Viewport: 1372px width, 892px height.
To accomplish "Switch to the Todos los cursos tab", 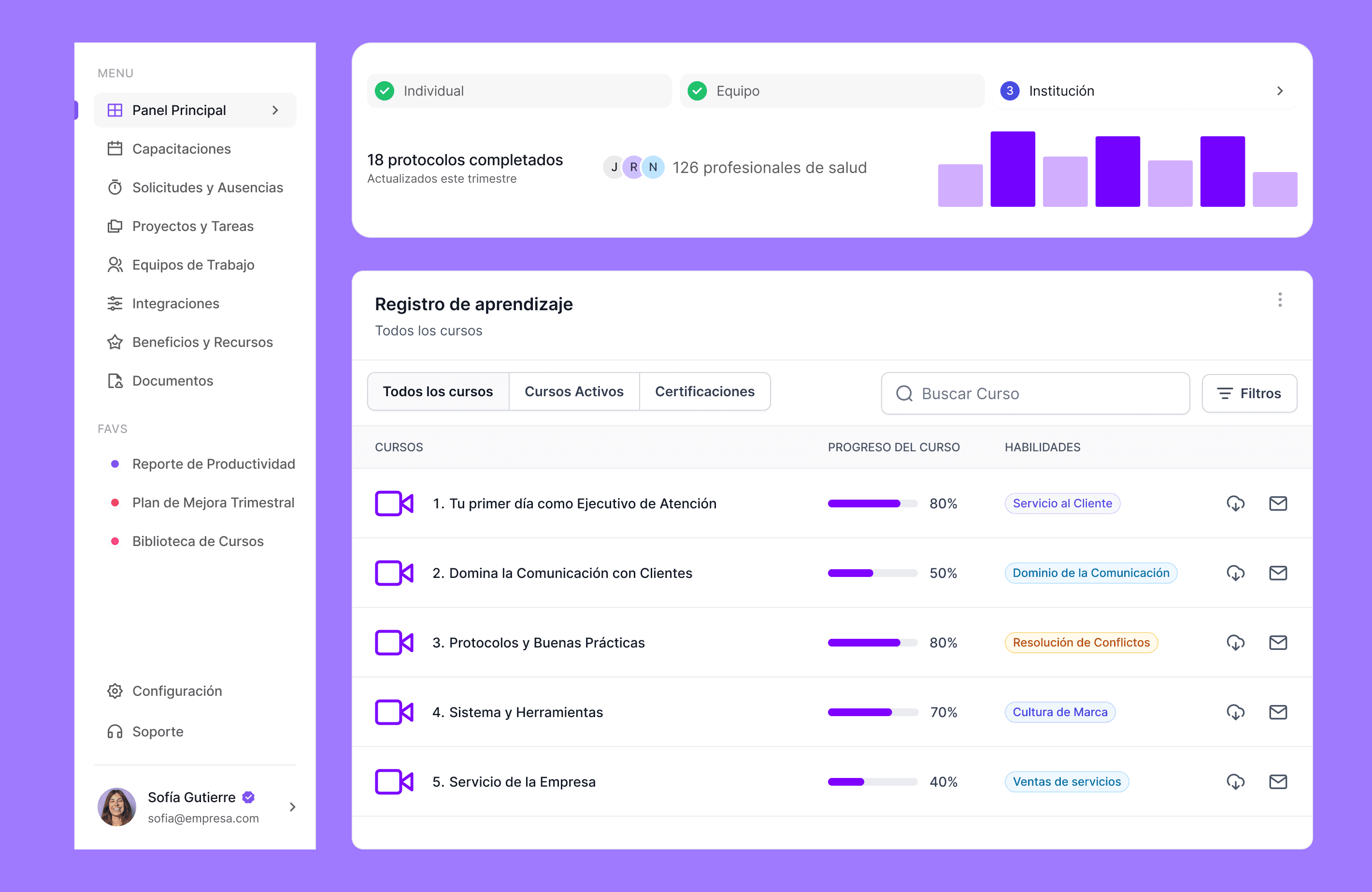I will pyautogui.click(x=438, y=391).
